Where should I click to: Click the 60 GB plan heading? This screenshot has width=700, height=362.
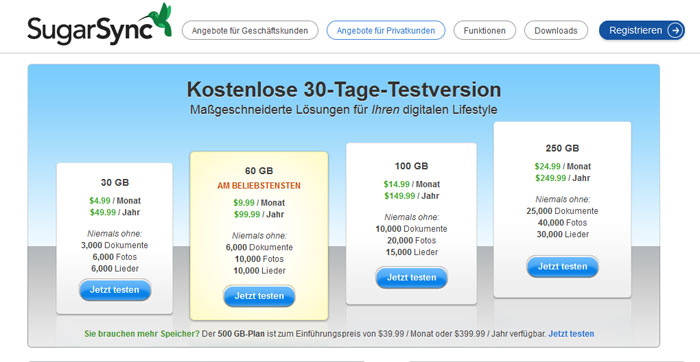(x=259, y=171)
